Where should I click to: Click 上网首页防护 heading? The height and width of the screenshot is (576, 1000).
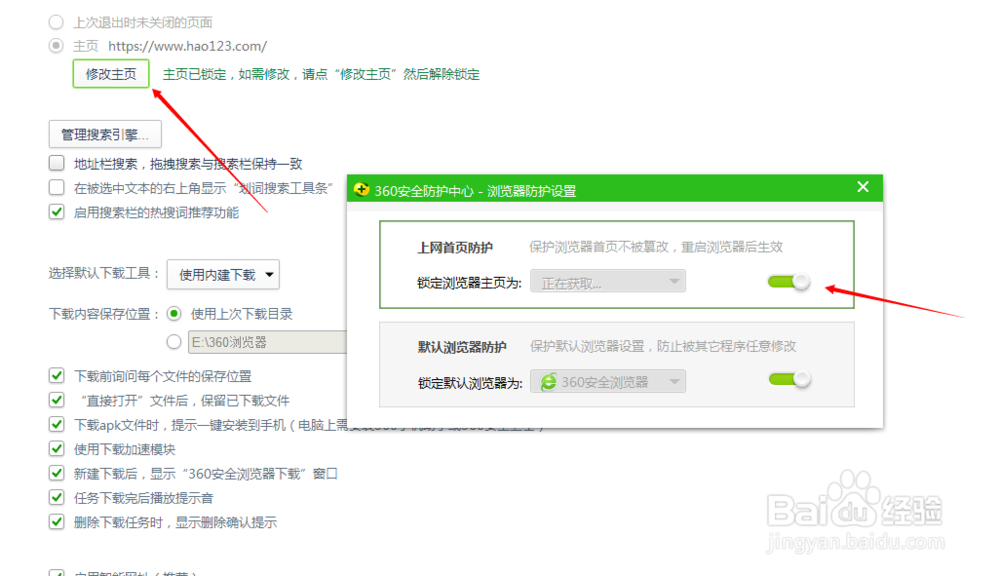click(455, 247)
